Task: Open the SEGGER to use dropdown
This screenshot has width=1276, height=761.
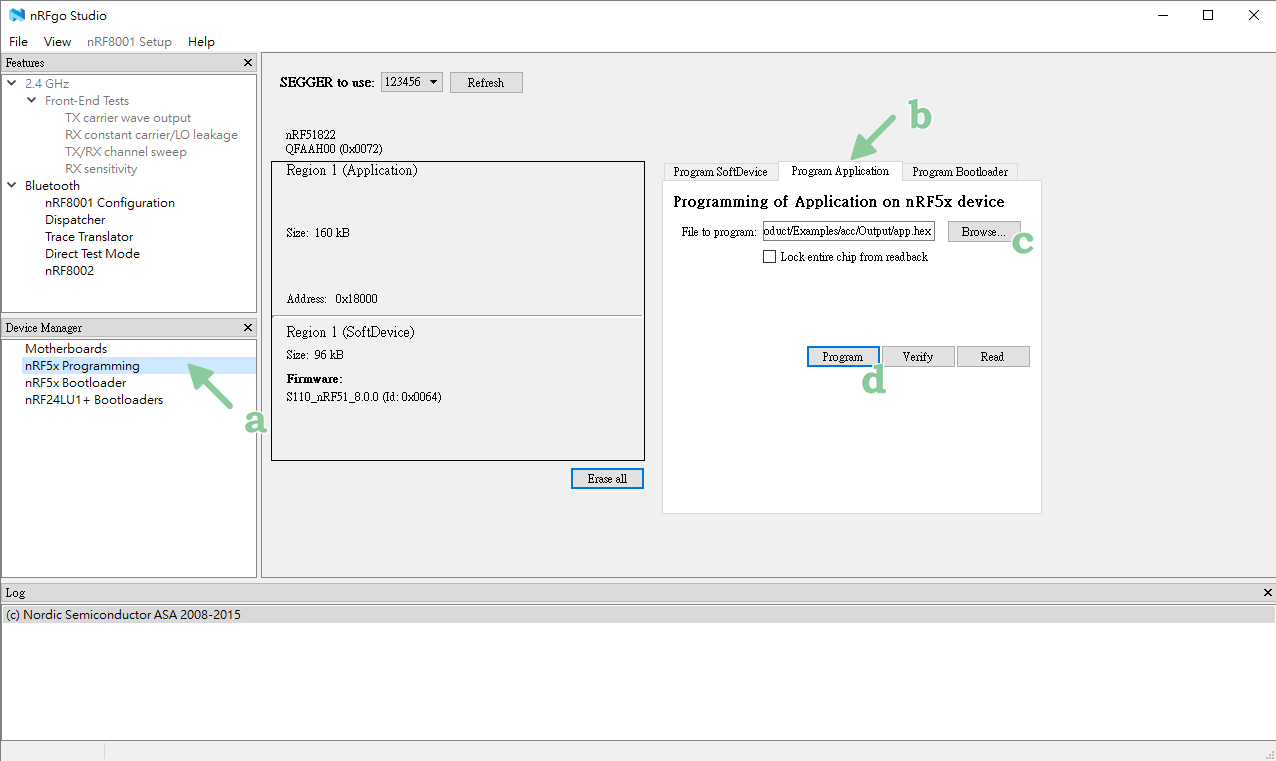Action: click(x=412, y=82)
